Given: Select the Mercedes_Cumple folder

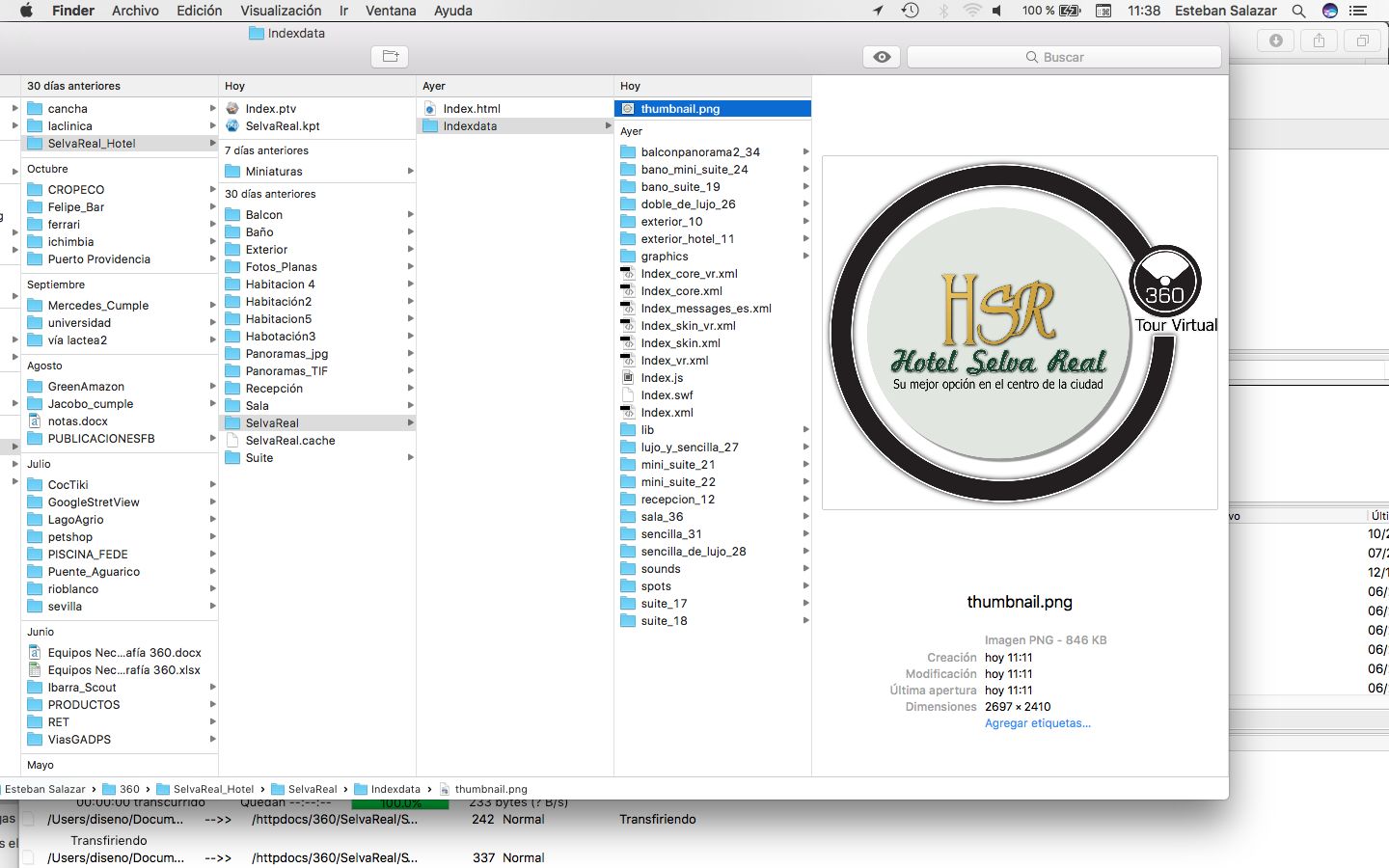Looking at the screenshot, I should pos(119,306).
